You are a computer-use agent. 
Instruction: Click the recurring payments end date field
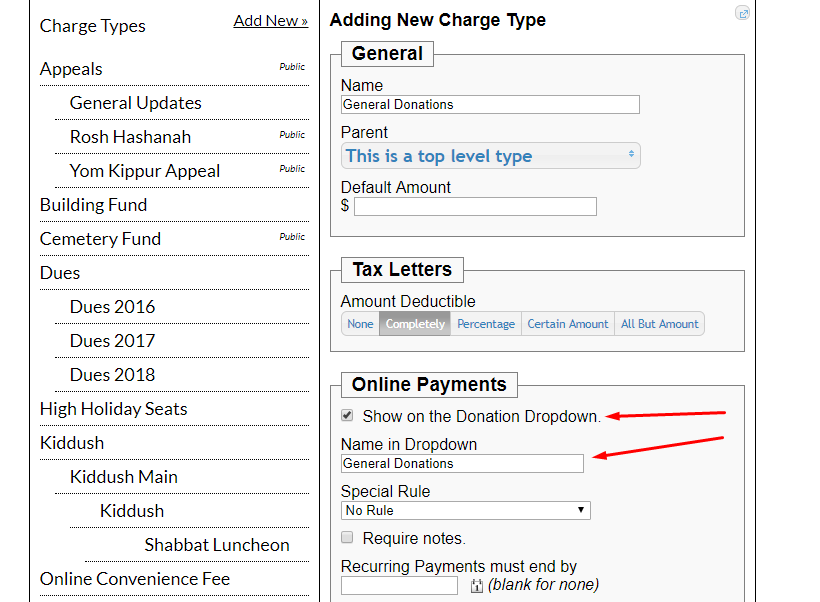[x=399, y=586]
